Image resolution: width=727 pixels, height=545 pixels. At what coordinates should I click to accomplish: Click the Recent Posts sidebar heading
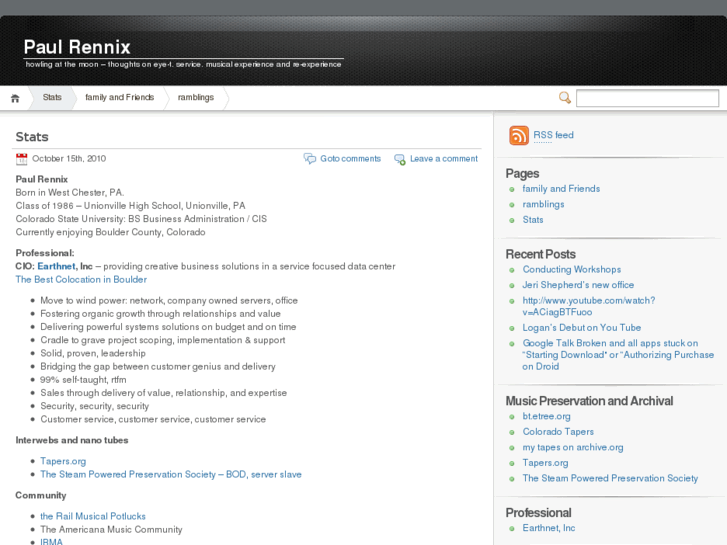click(540, 254)
